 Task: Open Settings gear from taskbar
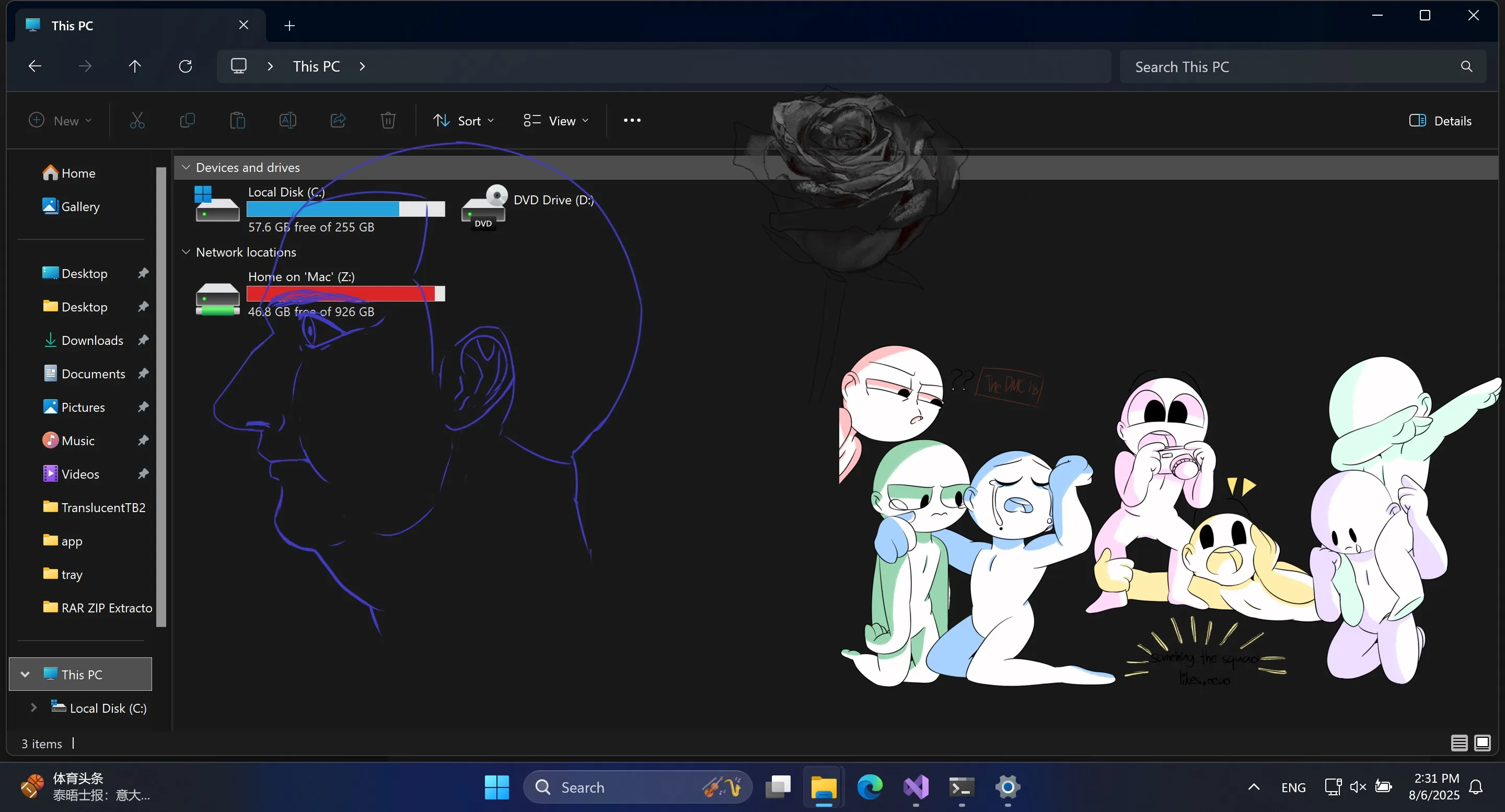1008,787
